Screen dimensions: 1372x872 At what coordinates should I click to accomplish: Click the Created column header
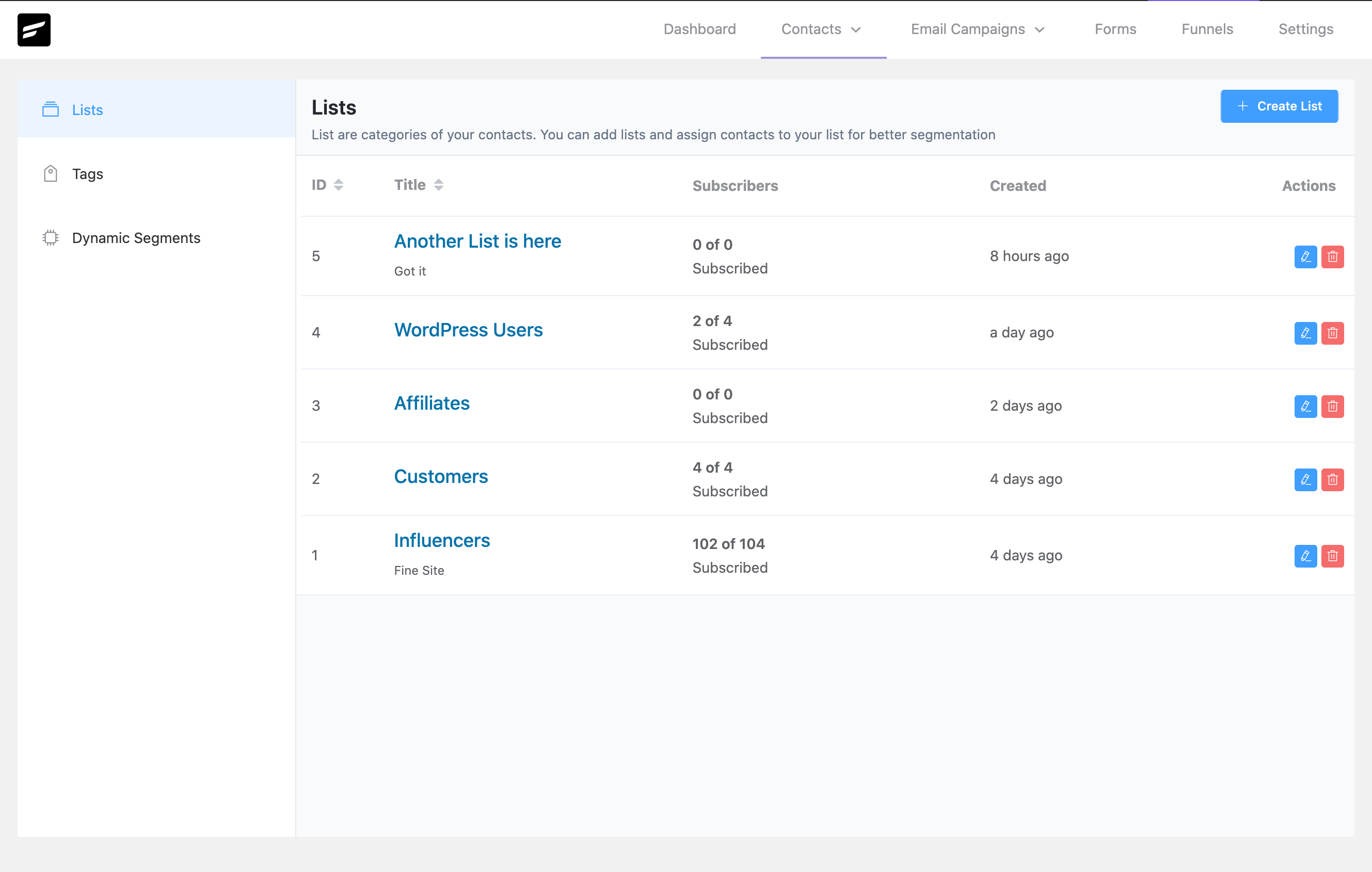click(x=1017, y=186)
